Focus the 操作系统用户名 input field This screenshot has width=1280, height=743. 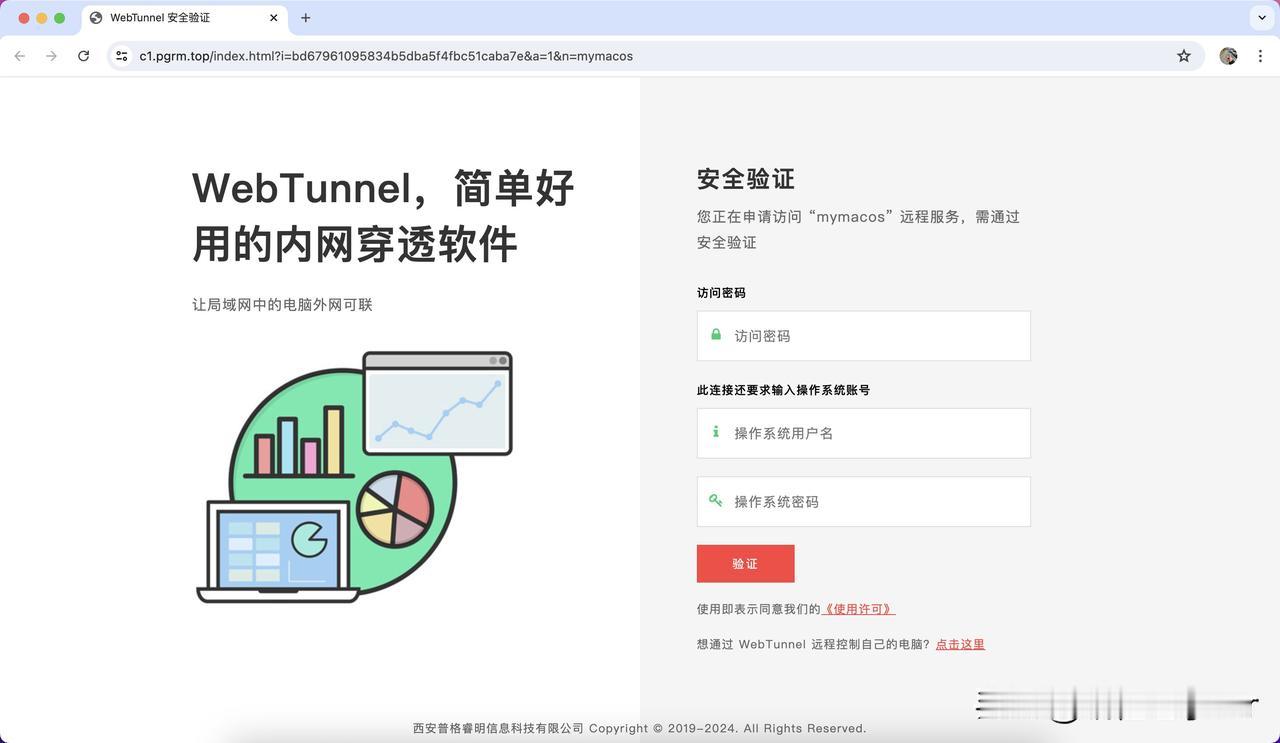coord(864,433)
